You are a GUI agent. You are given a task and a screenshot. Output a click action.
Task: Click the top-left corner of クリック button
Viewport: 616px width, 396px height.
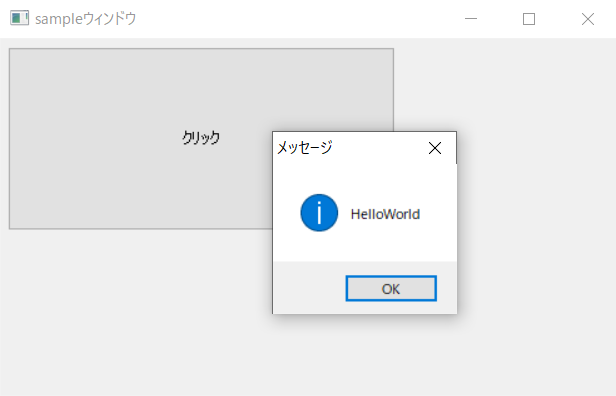tap(12, 51)
